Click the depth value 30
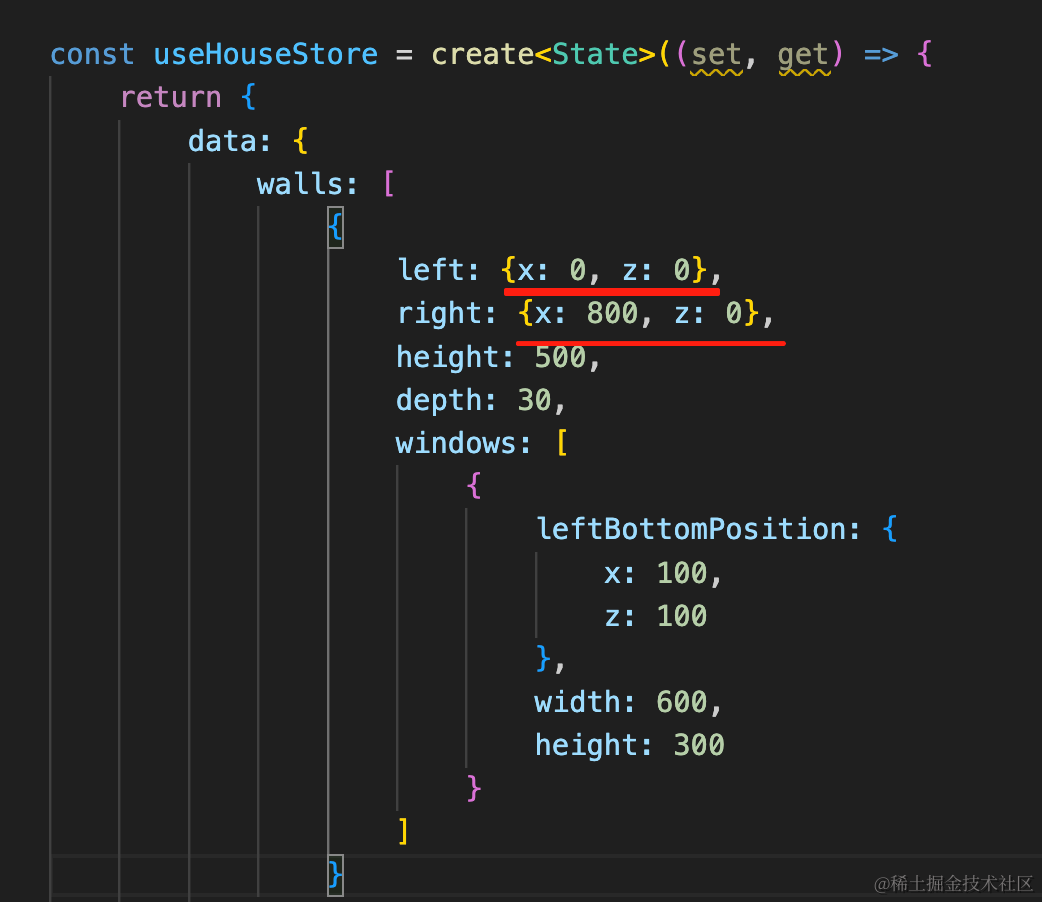The height and width of the screenshot is (902, 1042). pos(534,400)
